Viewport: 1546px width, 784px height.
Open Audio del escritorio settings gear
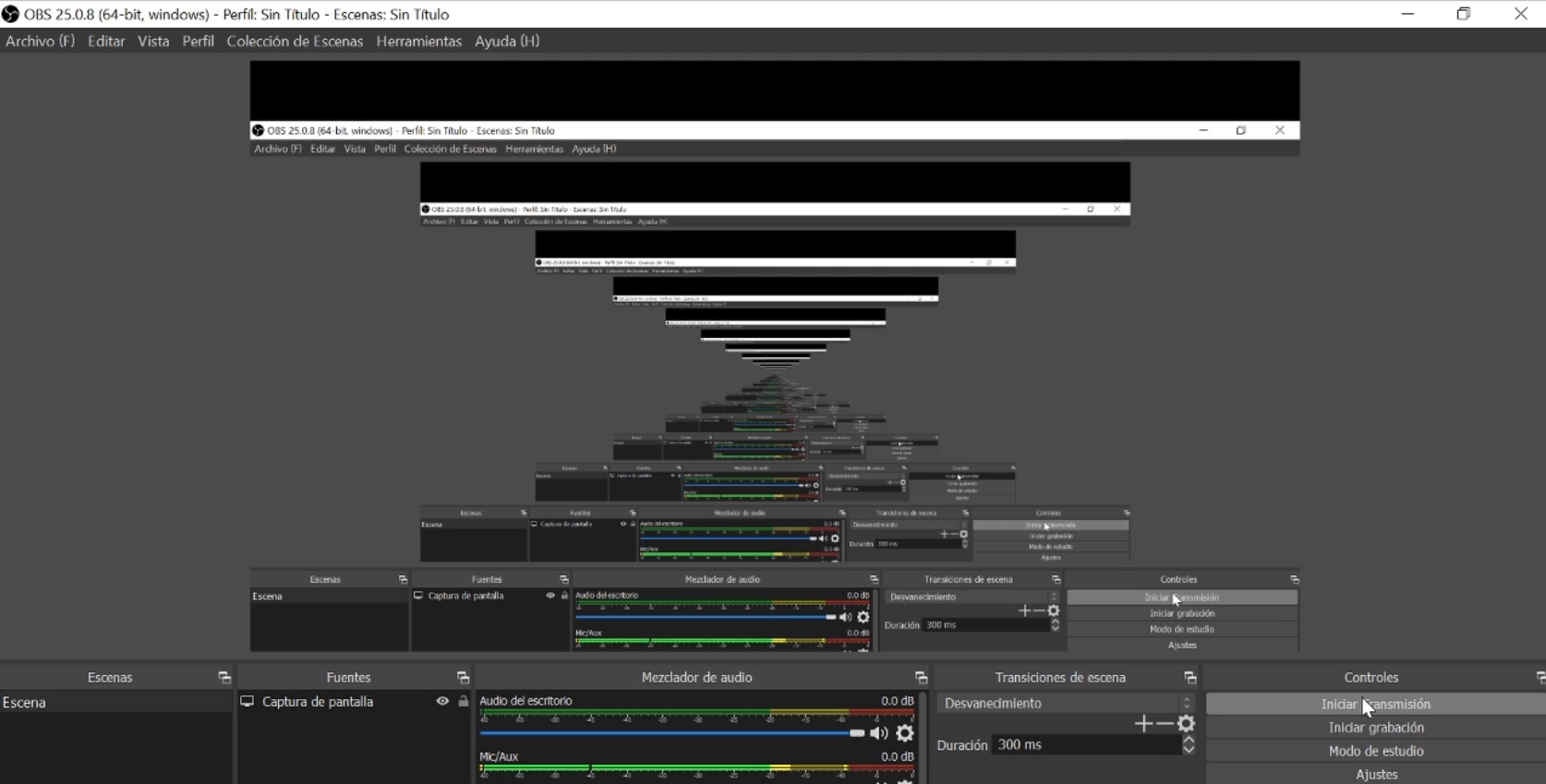[905, 733]
